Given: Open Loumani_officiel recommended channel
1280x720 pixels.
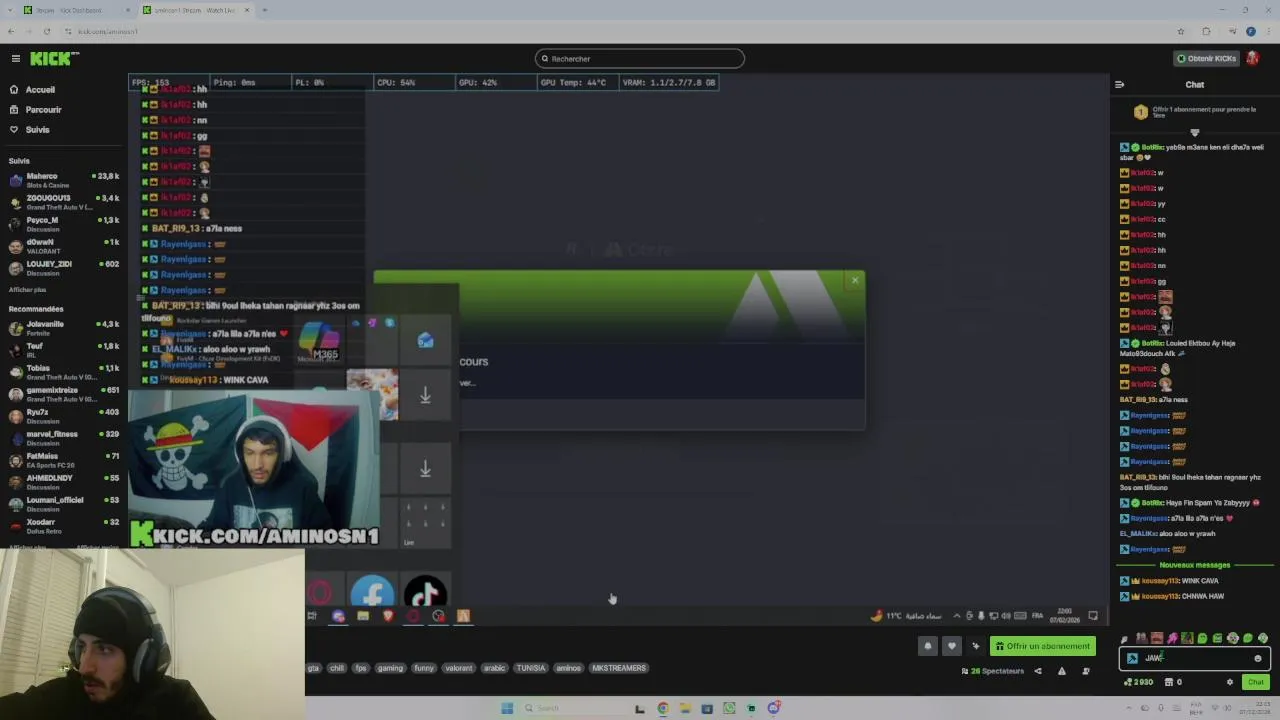Looking at the screenshot, I should pyautogui.click(x=64, y=504).
